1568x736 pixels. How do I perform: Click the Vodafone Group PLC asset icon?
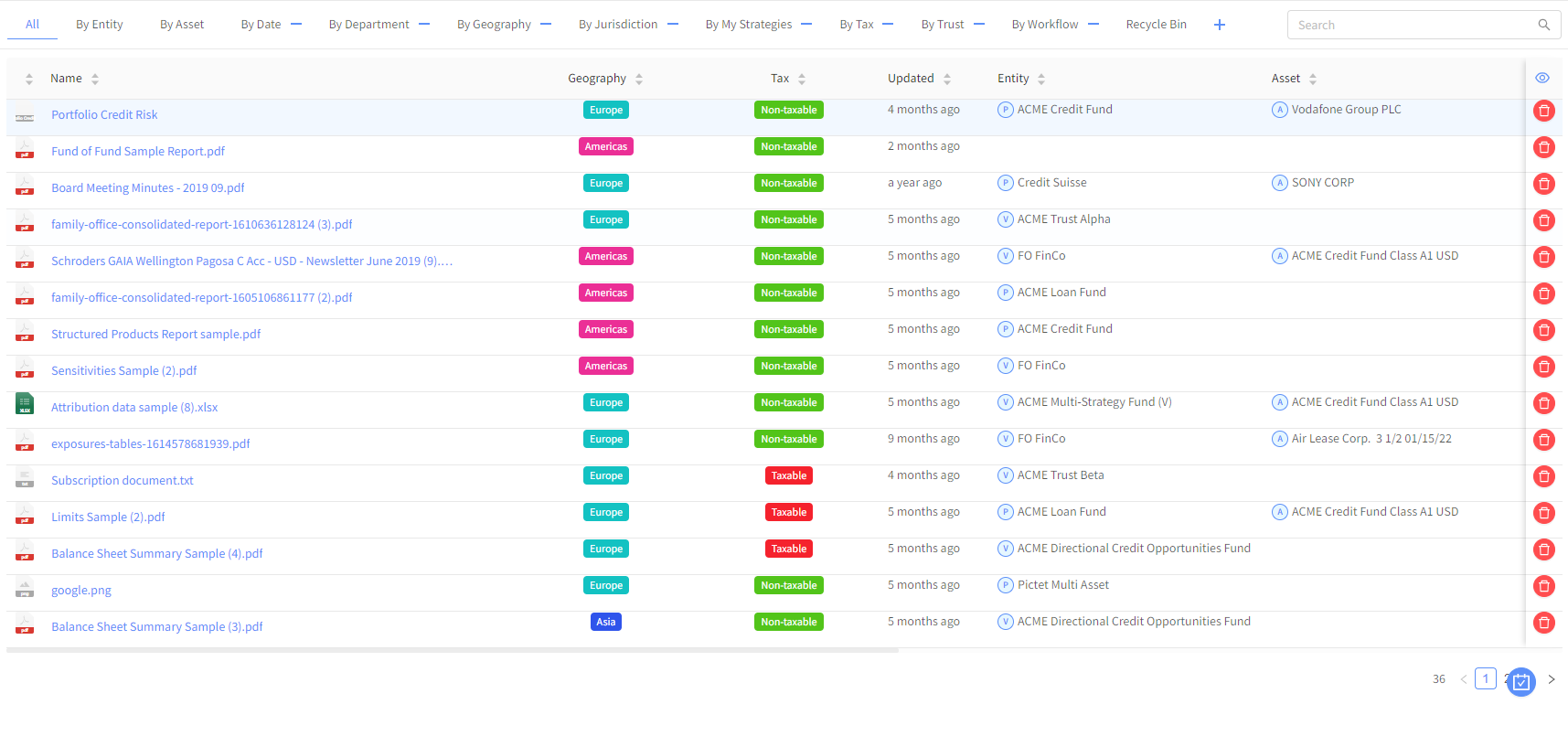click(1279, 110)
